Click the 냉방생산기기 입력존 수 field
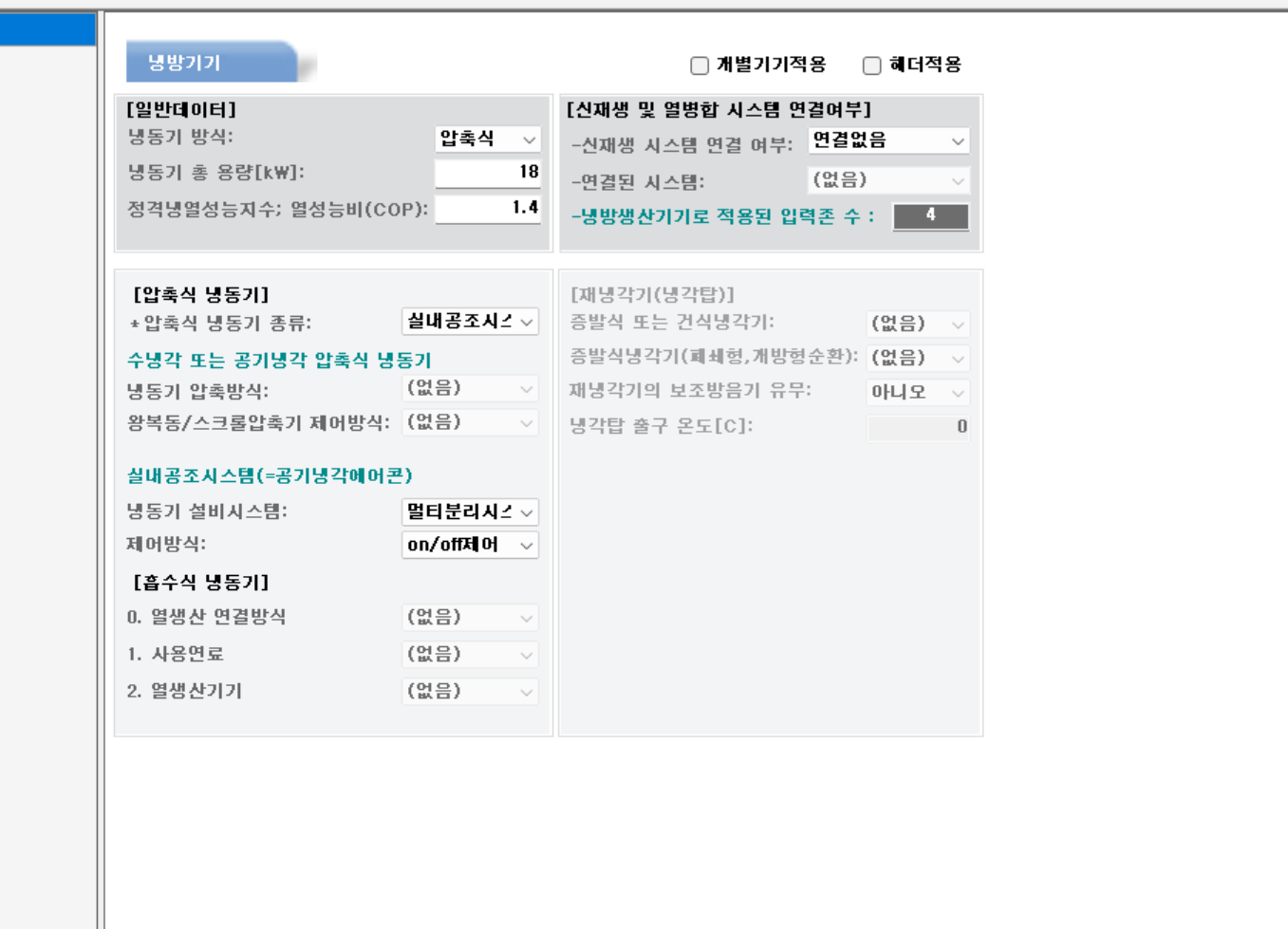This screenshot has height=929, width=1288. pos(930,216)
